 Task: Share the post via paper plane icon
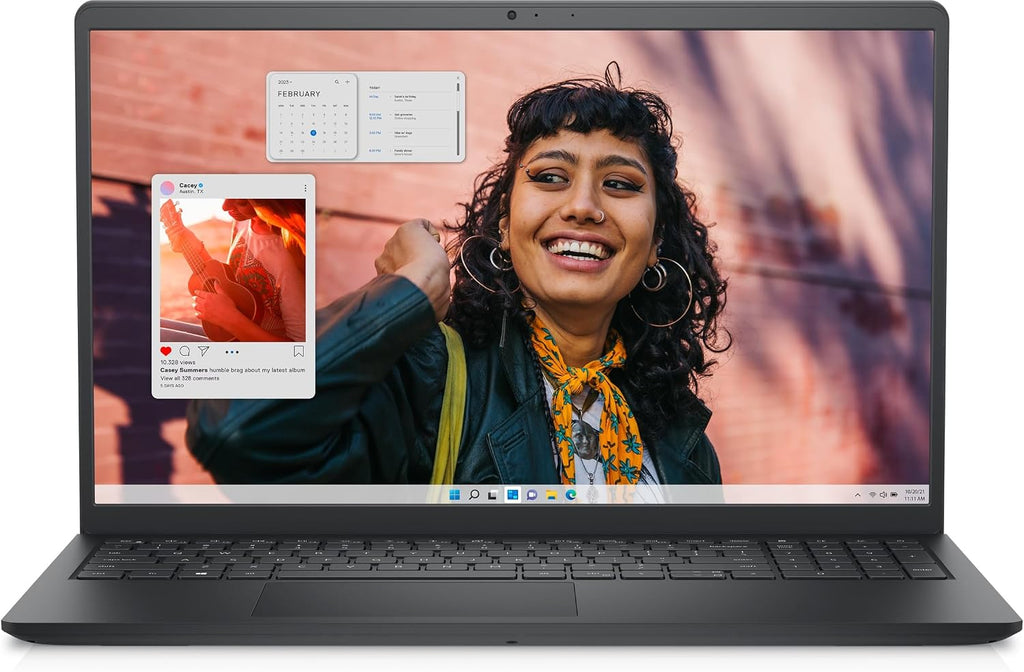coord(204,351)
